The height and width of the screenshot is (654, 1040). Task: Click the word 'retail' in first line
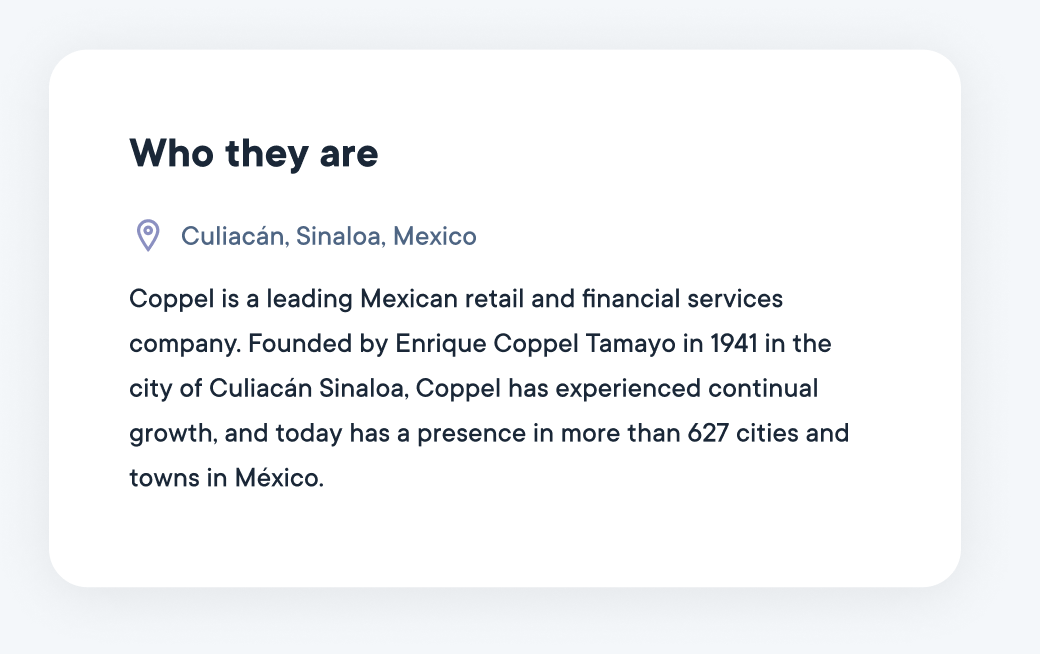point(494,299)
